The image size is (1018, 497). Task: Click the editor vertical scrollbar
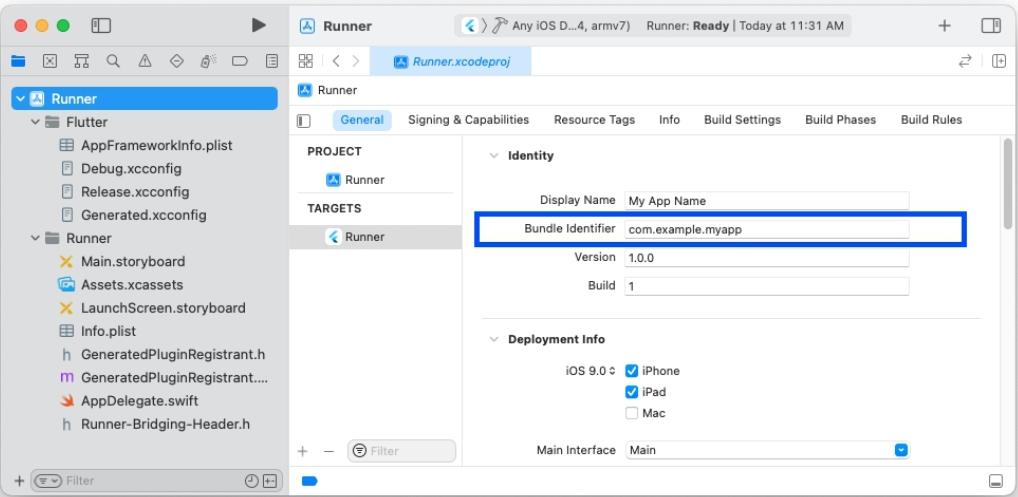1007,183
